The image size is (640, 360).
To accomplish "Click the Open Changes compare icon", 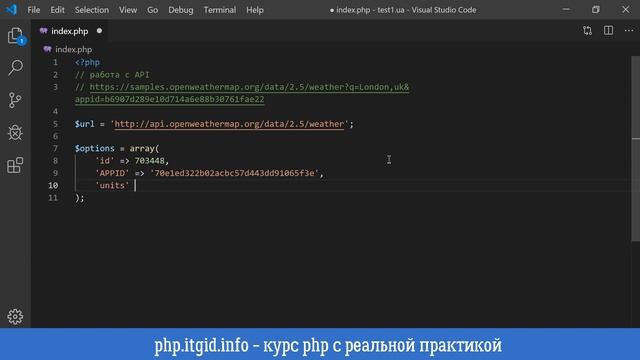I will [587, 31].
